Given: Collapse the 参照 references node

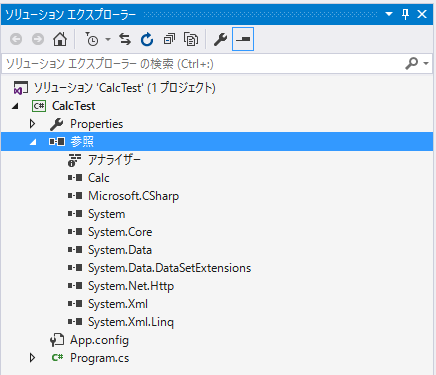Looking at the screenshot, I should (x=33, y=142).
